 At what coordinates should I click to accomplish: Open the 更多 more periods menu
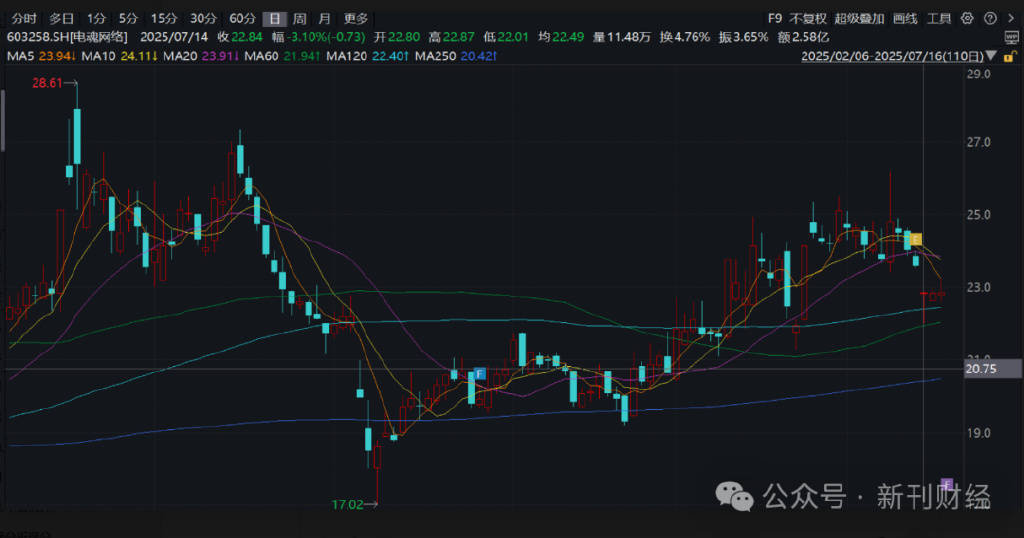point(356,18)
